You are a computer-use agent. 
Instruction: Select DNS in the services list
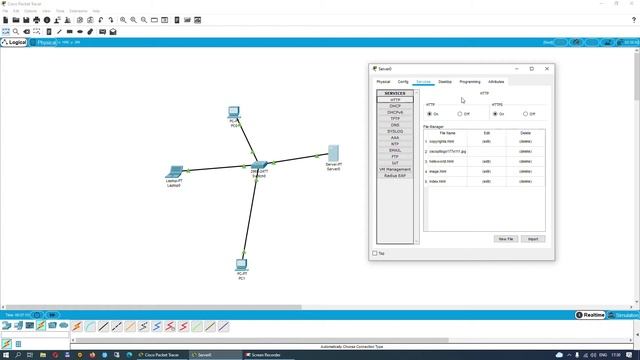[x=395, y=125]
